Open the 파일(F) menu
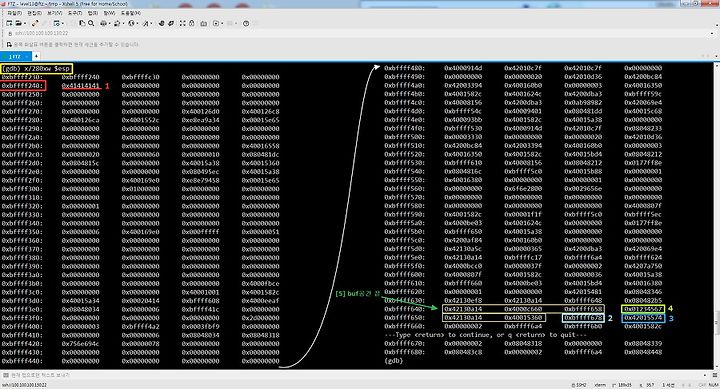The width and height of the screenshot is (720, 389). pos(14,13)
